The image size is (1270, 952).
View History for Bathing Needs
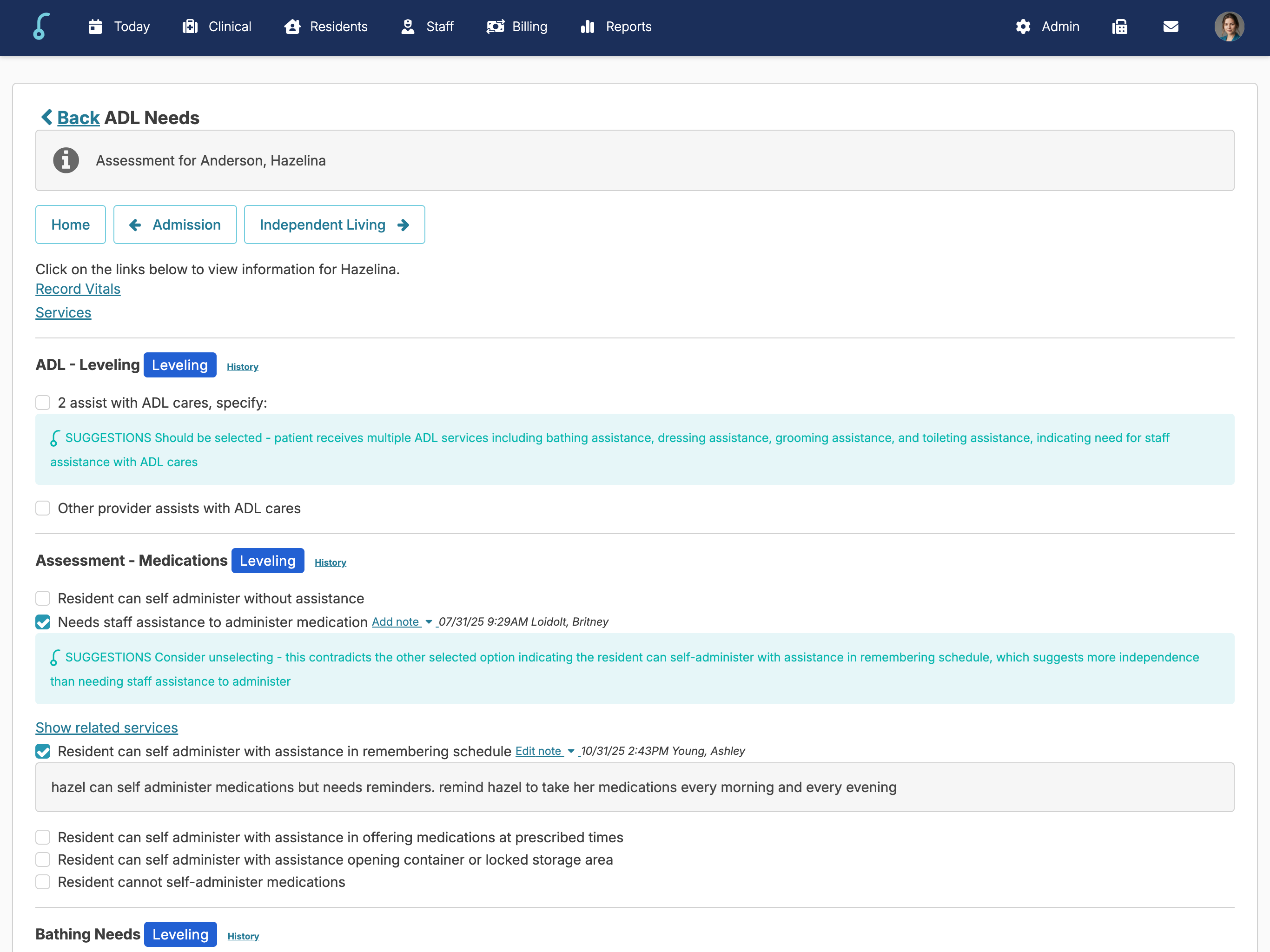click(x=243, y=936)
